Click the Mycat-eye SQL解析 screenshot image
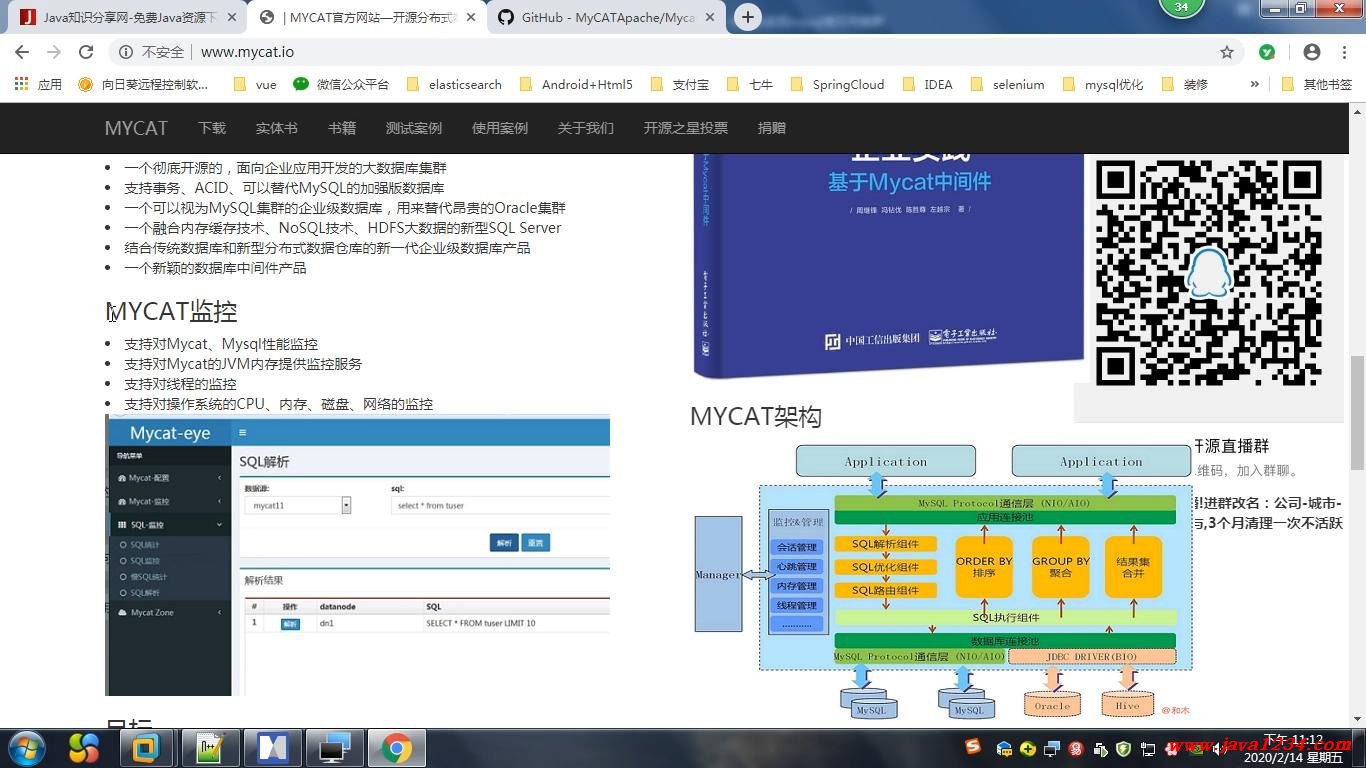This screenshot has height=768, width=1366. click(358, 556)
